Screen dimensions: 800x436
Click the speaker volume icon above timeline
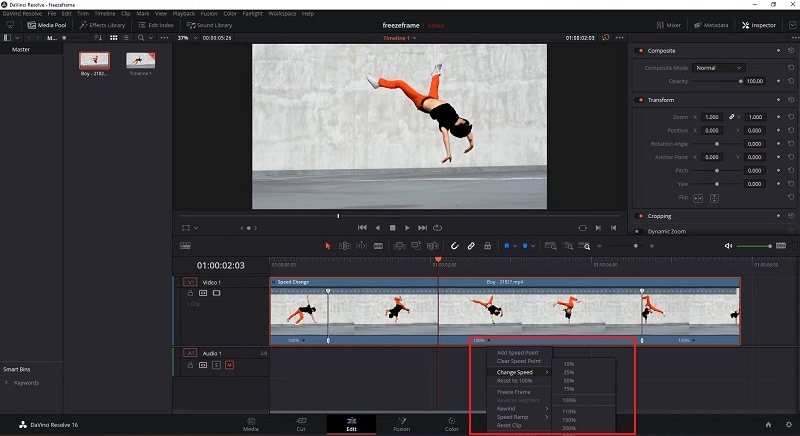(728, 246)
